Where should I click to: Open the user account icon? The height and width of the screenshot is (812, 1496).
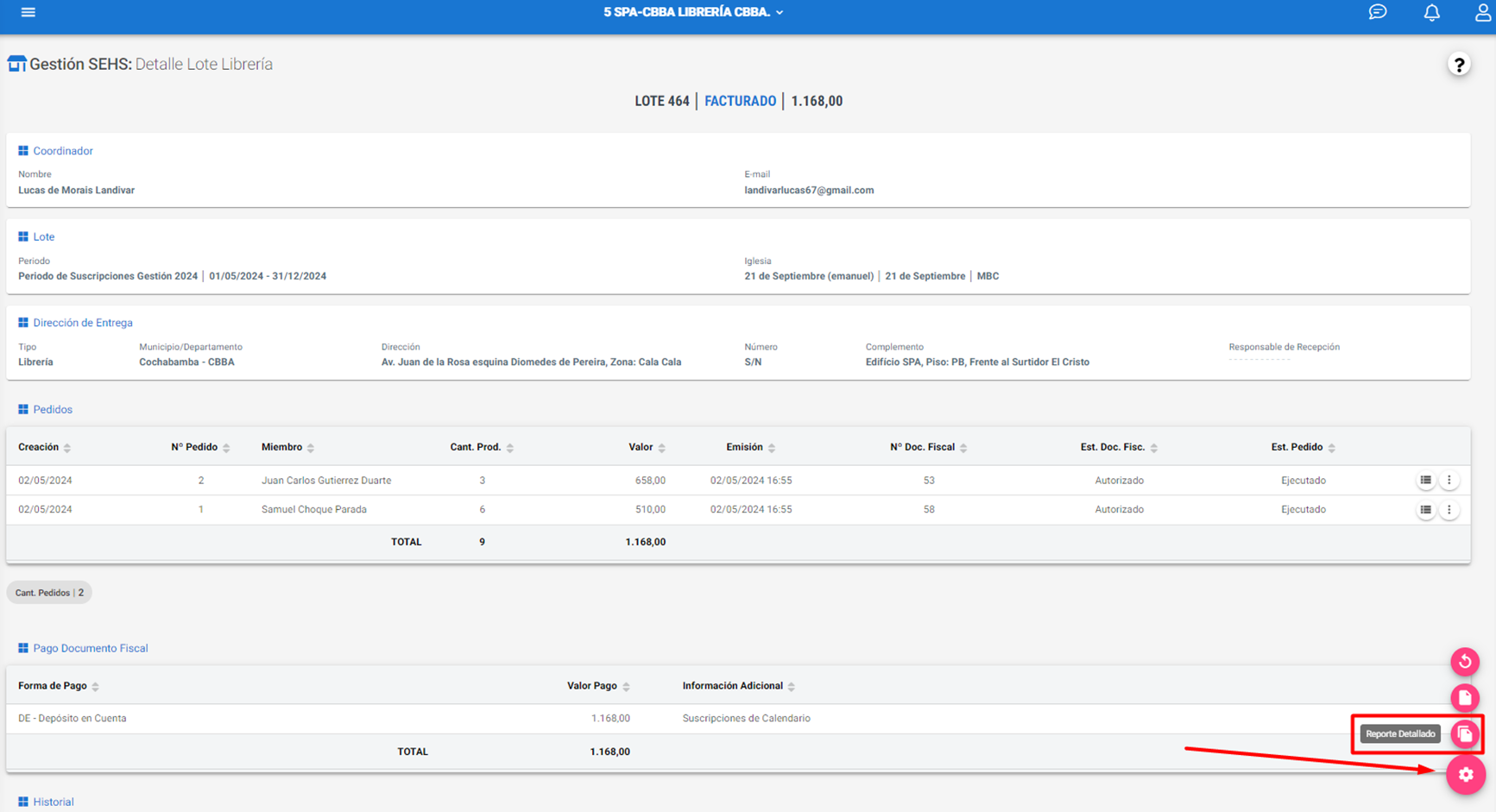point(1482,12)
